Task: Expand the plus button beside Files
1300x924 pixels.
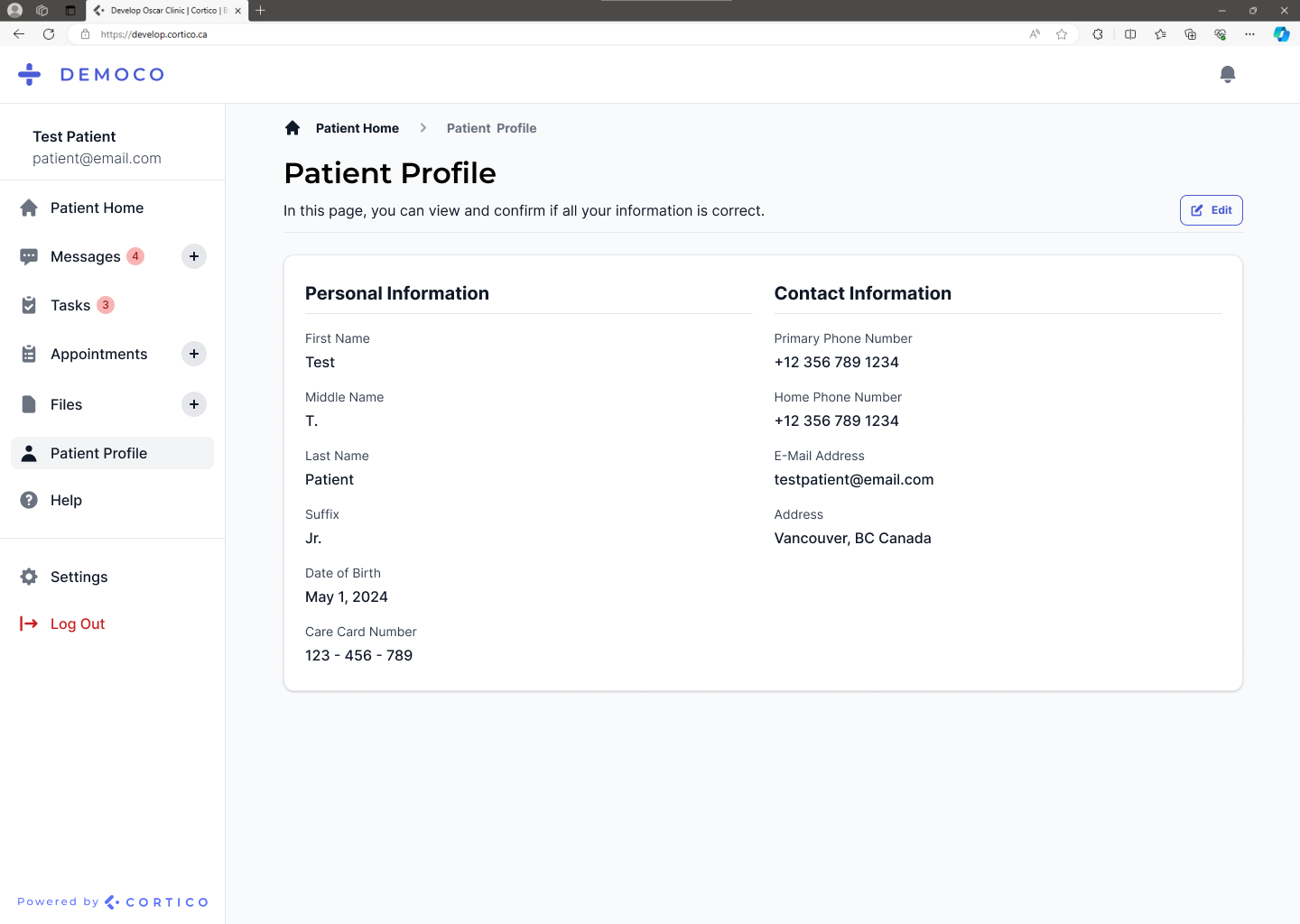Action: click(x=194, y=404)
